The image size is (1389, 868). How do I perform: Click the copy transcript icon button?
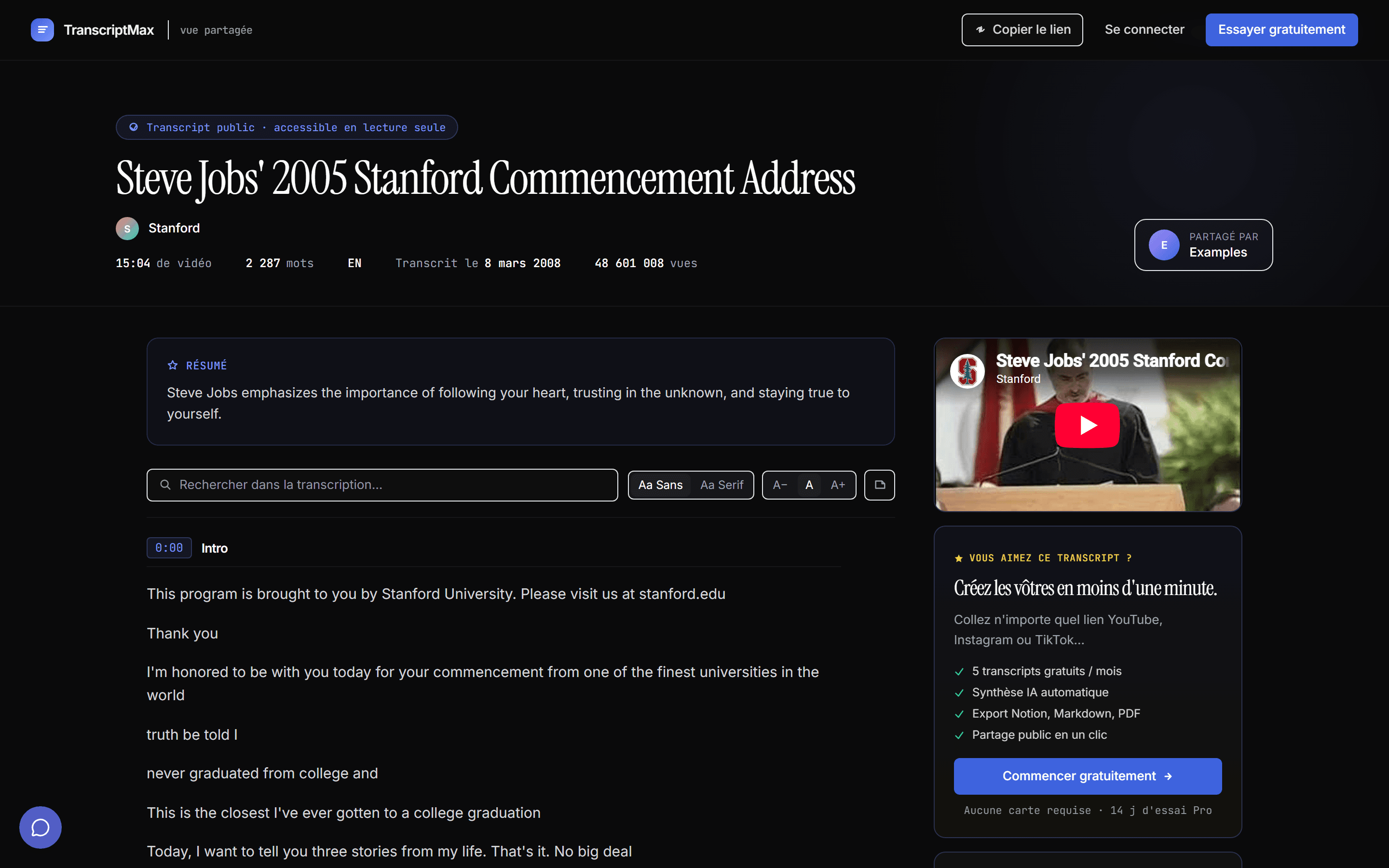coord(879,485)
